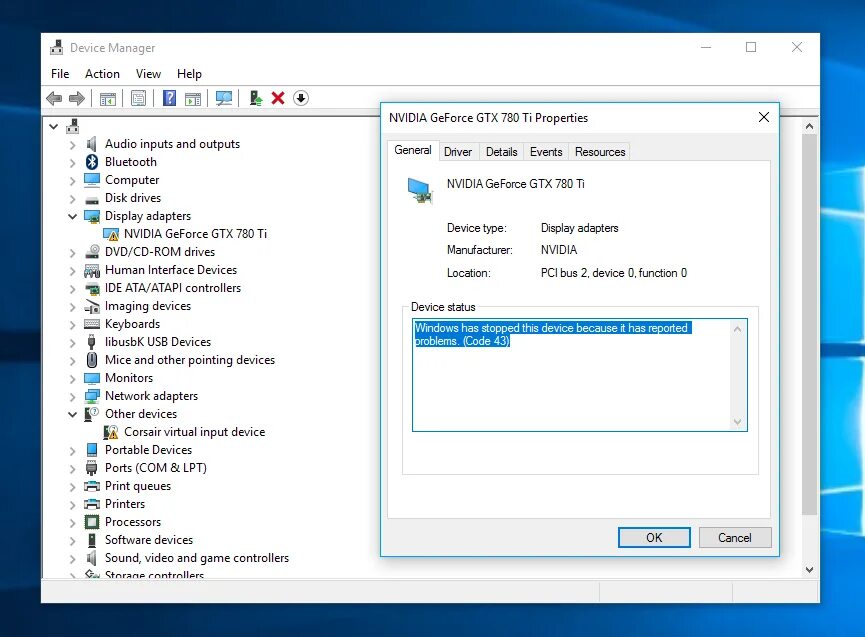Click the DVD/CD-ROM drives disc icon
Image resolution: width=865 pixels, height=637 pixels.
[x=92, y=252]
